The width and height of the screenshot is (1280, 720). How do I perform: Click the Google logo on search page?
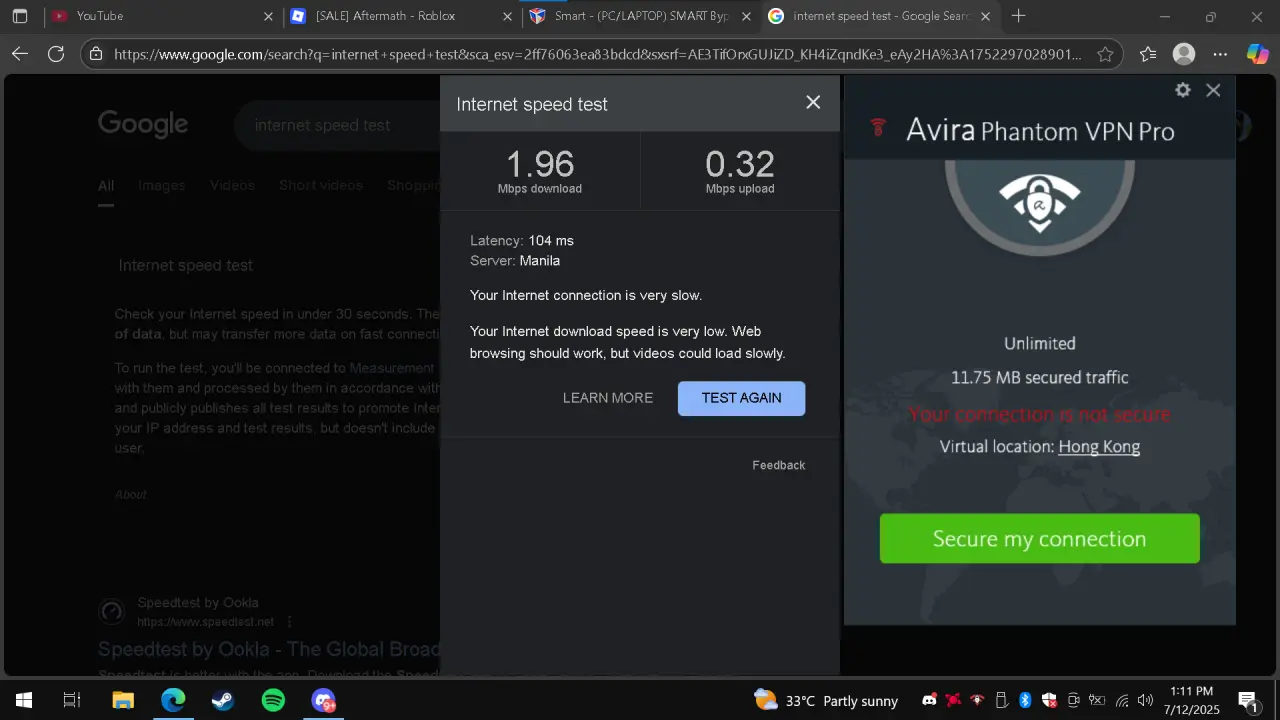point(143,124)
